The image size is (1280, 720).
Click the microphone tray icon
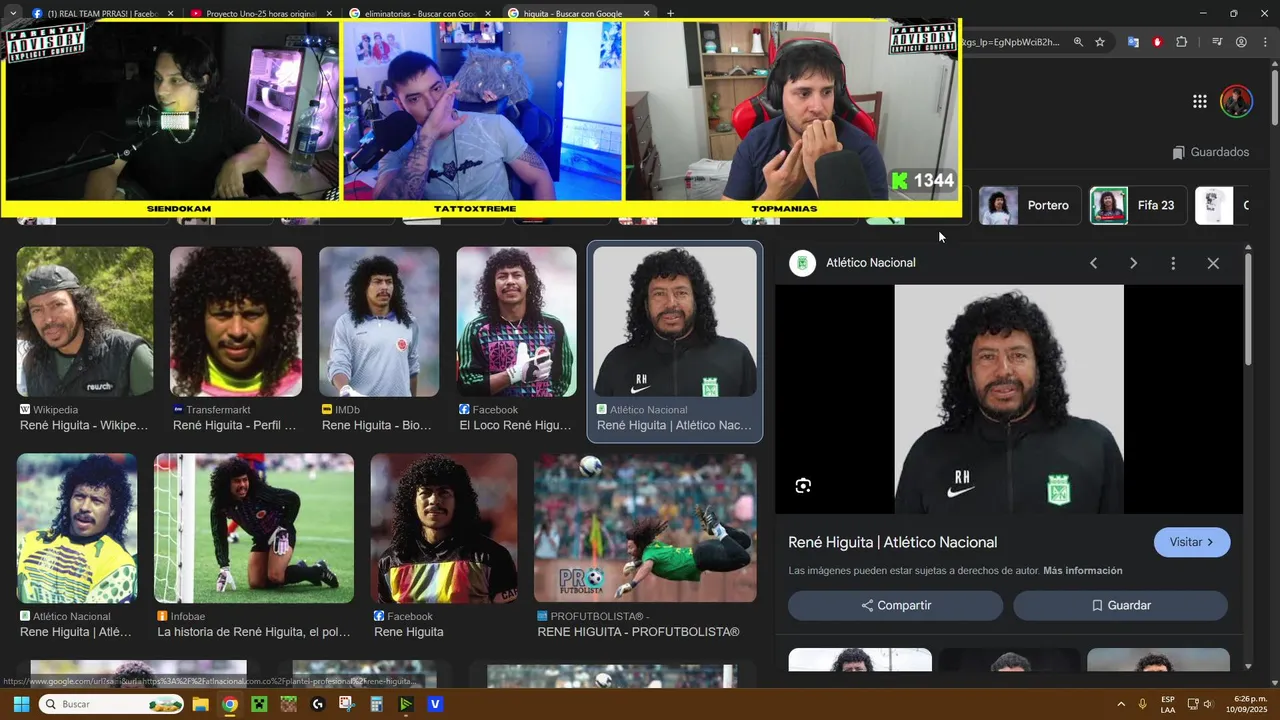(x=1143, y=704)
